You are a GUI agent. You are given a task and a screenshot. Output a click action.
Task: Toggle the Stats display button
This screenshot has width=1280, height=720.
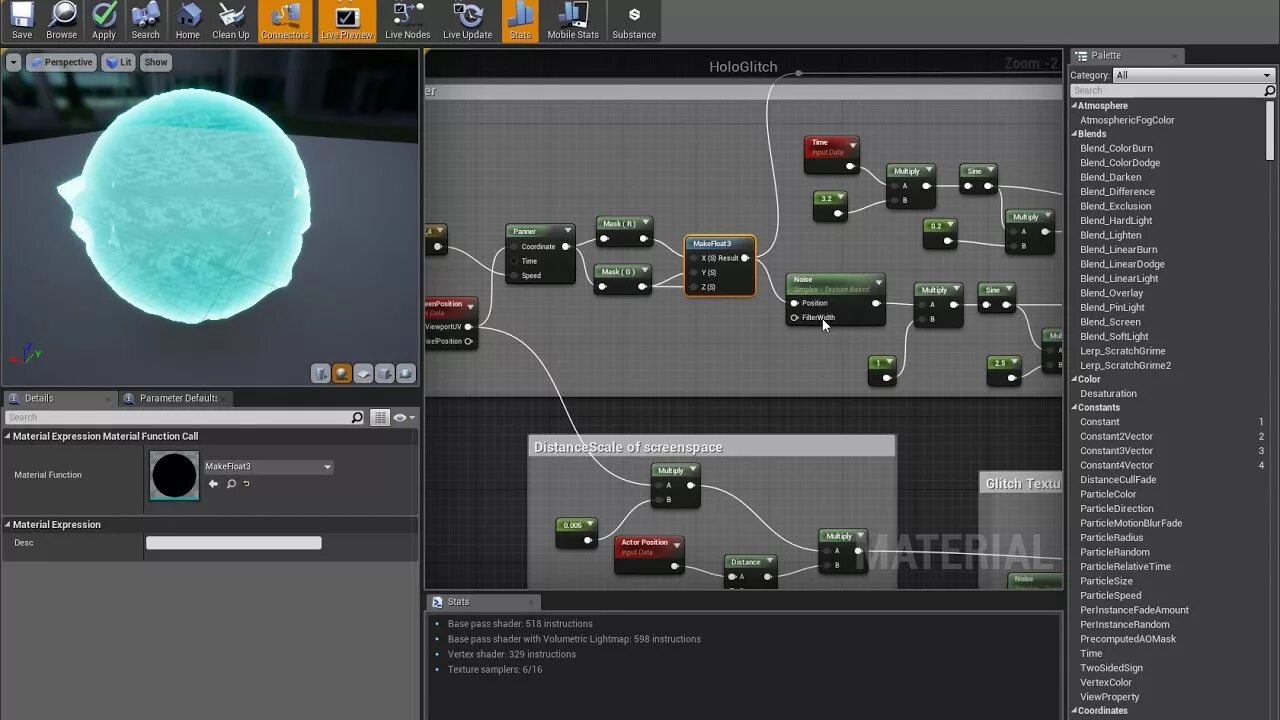(x=520, y=21)
